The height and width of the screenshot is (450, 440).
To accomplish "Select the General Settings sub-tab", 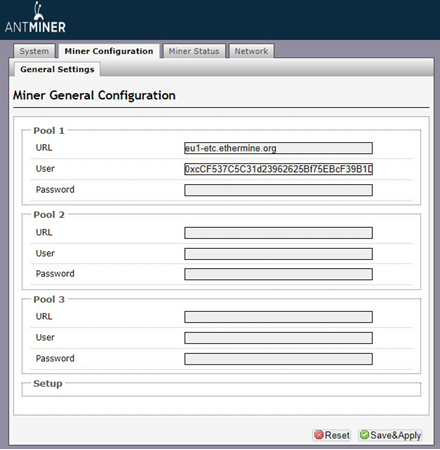I will (57, 69).
